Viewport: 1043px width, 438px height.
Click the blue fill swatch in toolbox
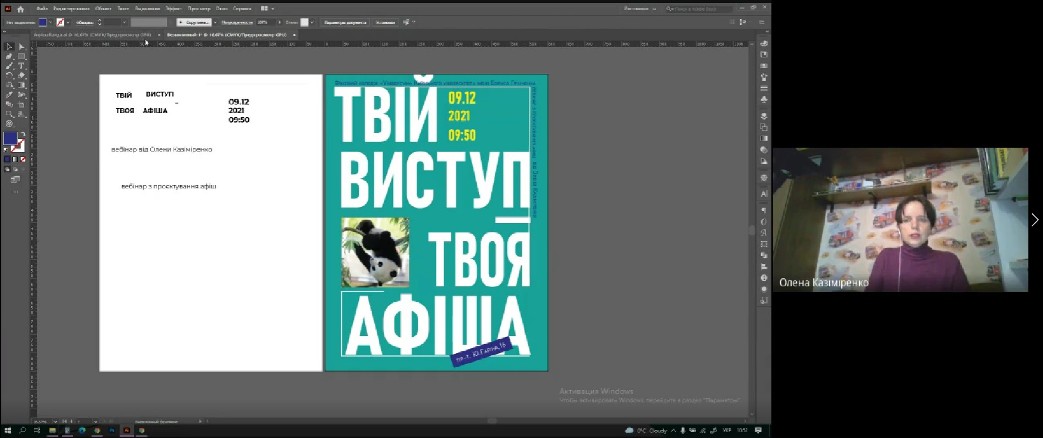10,139
